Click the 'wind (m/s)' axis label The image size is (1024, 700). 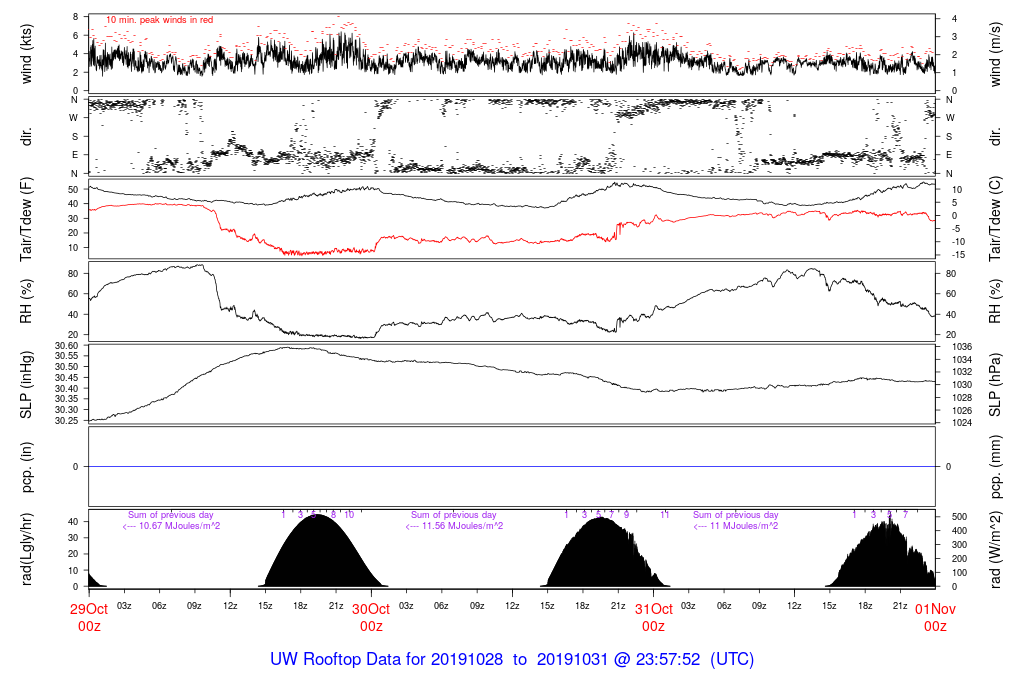point(997,53)
